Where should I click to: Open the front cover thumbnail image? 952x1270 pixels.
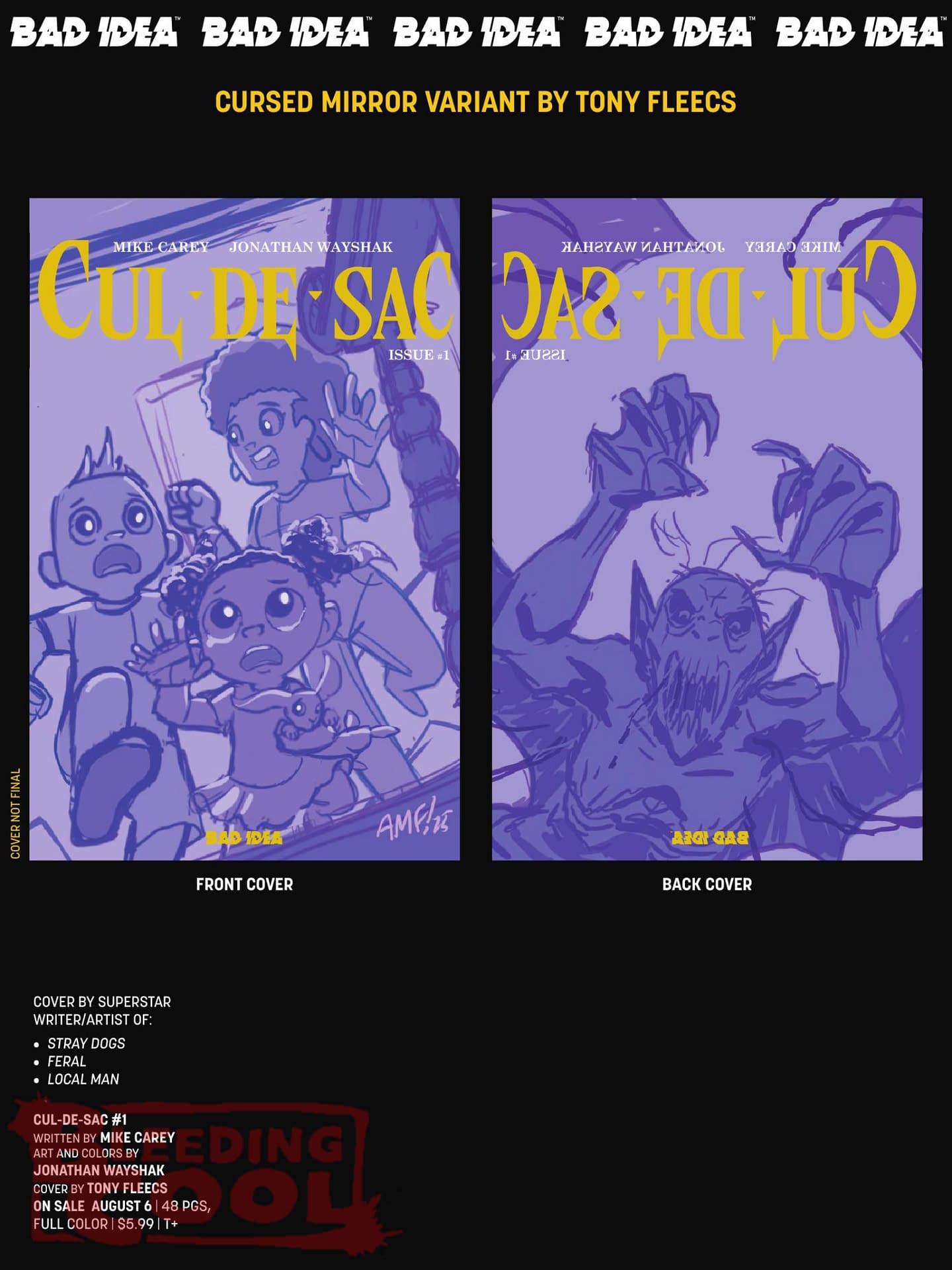[245, 529]
